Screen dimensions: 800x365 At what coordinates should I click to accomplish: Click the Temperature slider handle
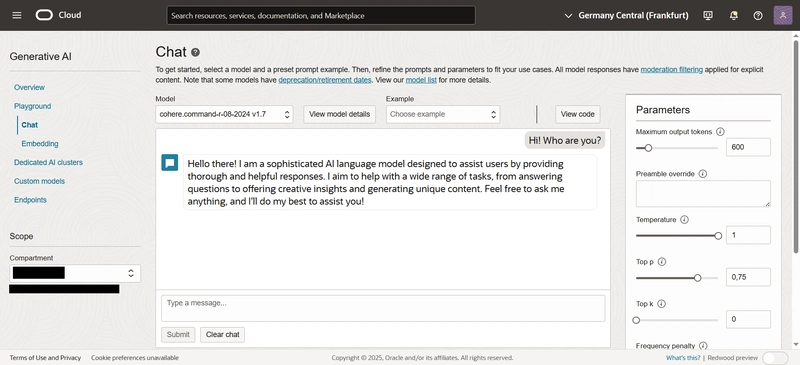point(718,236)
